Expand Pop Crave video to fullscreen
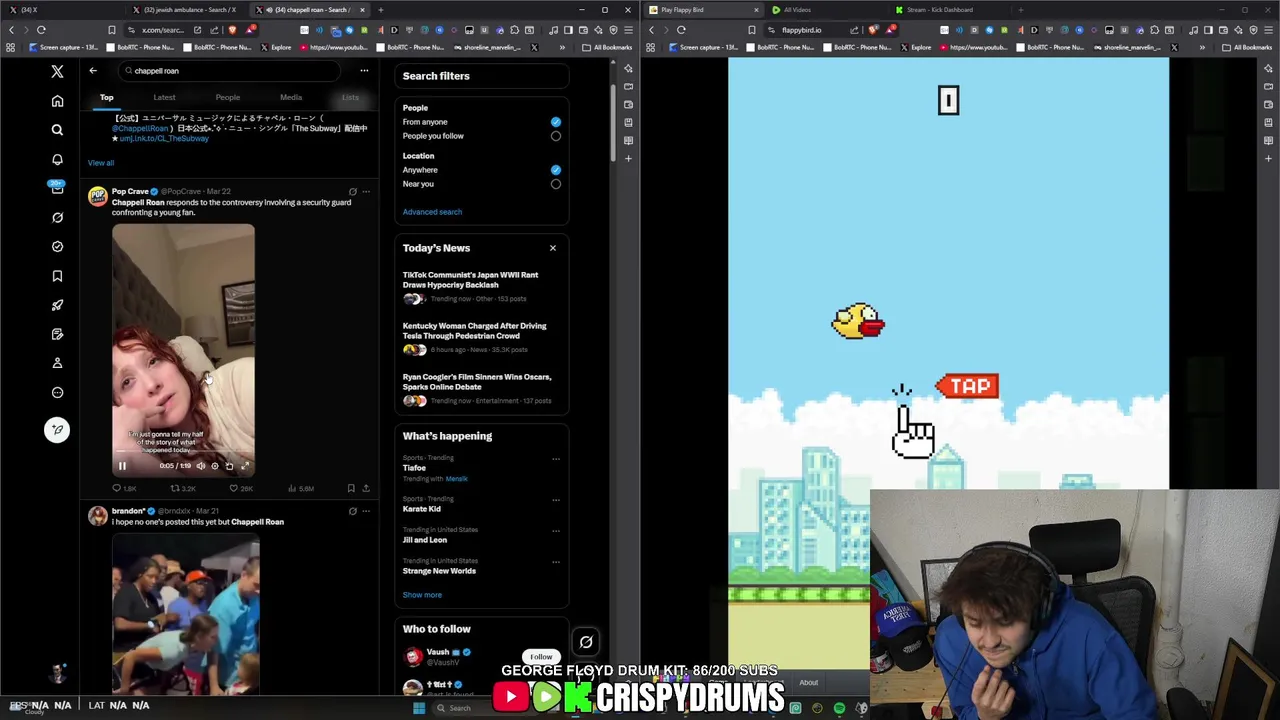The image size is (1280, 720). 245,466
